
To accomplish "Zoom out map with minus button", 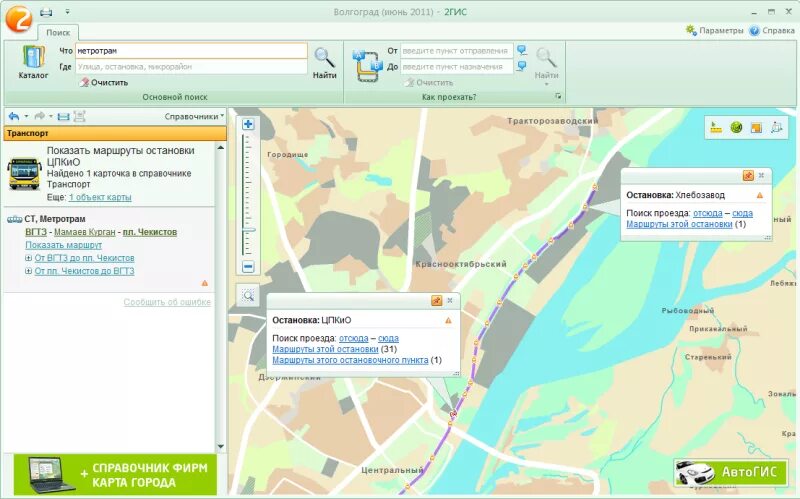I will tap(248, 266).
